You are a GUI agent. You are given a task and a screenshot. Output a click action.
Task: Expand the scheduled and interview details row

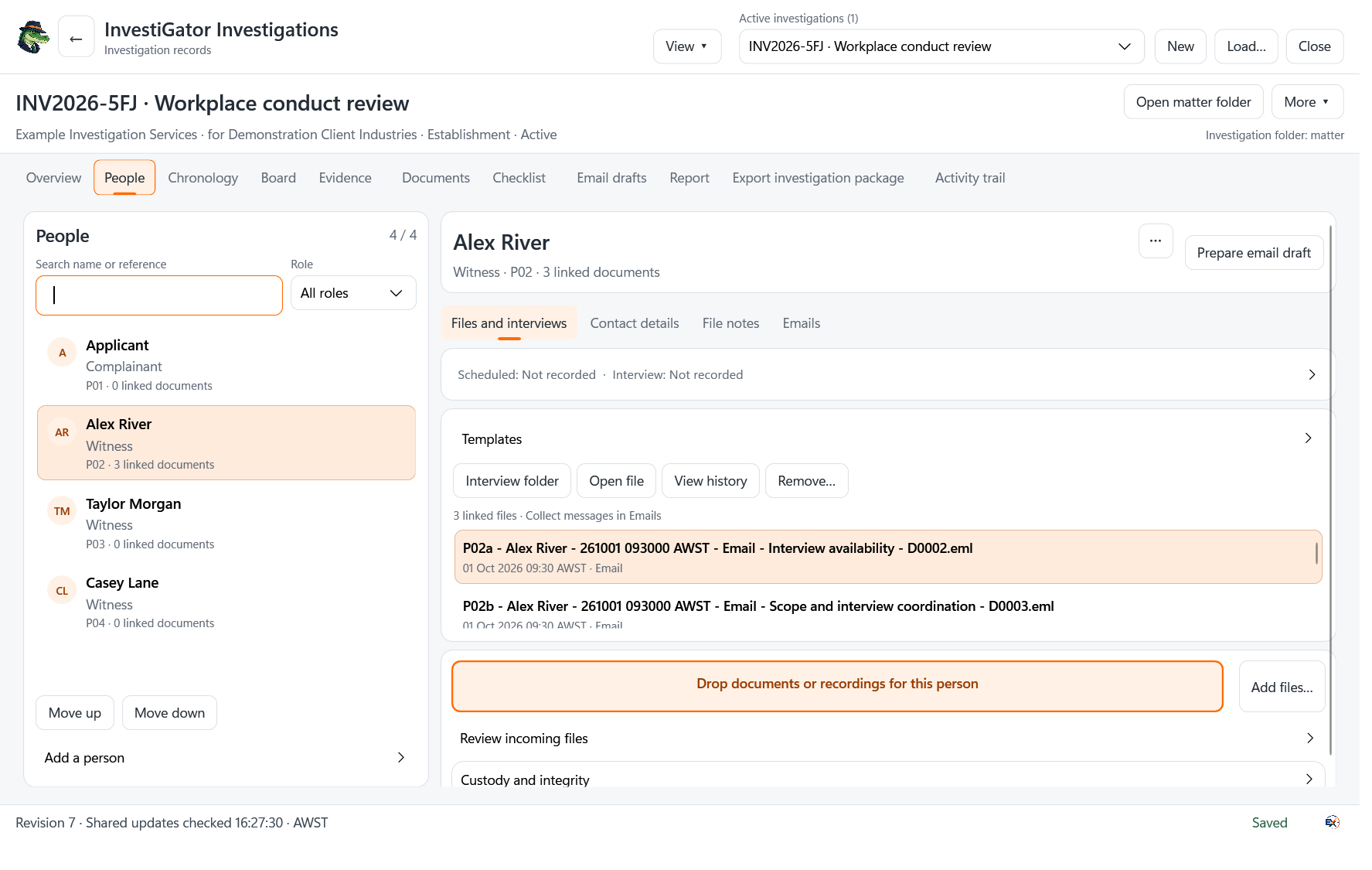[x=887, y=374]
